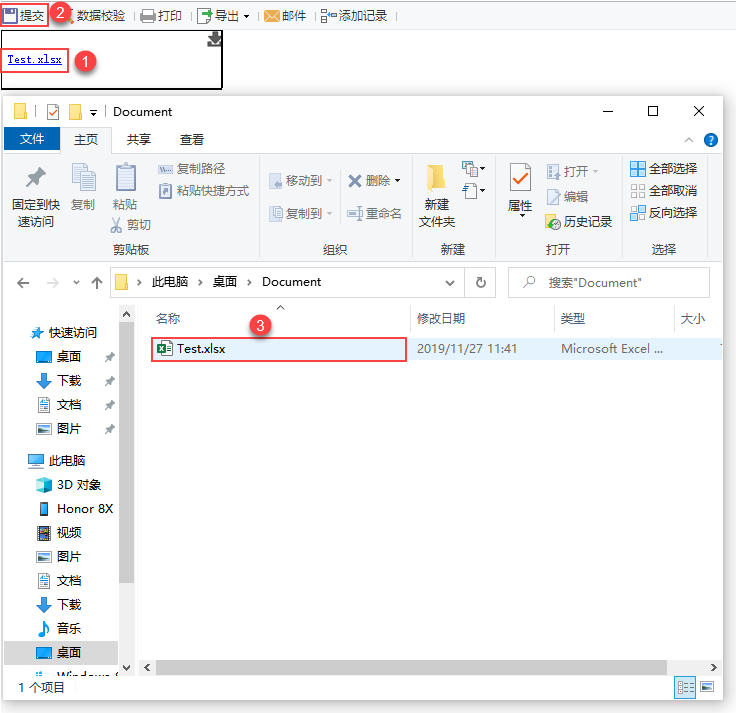Click the 搜索"Document" search box

609,283
